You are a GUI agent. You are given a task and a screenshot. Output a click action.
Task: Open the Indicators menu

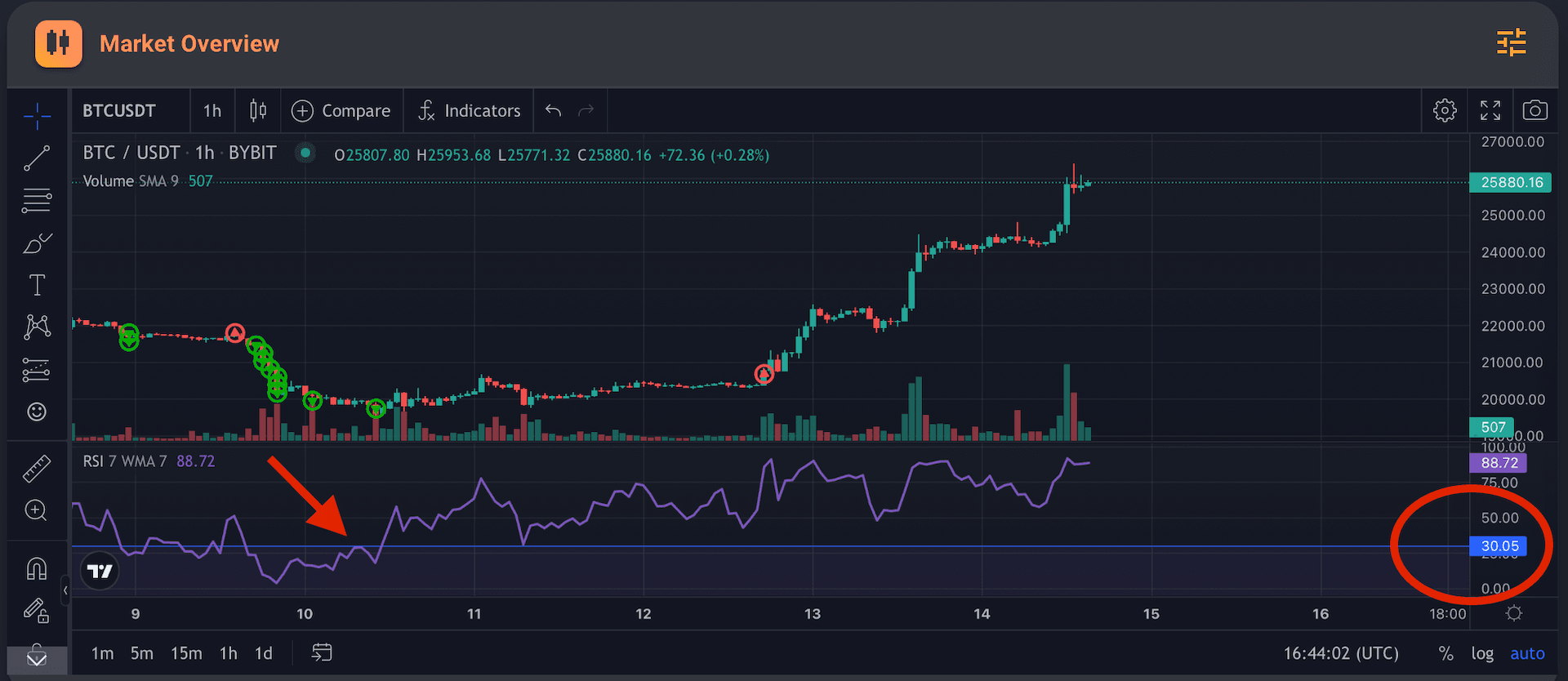(x=469, y=111)
